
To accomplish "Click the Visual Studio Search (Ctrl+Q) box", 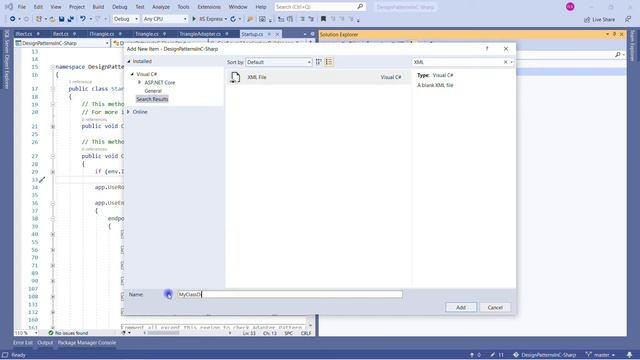I will point(320,7).
